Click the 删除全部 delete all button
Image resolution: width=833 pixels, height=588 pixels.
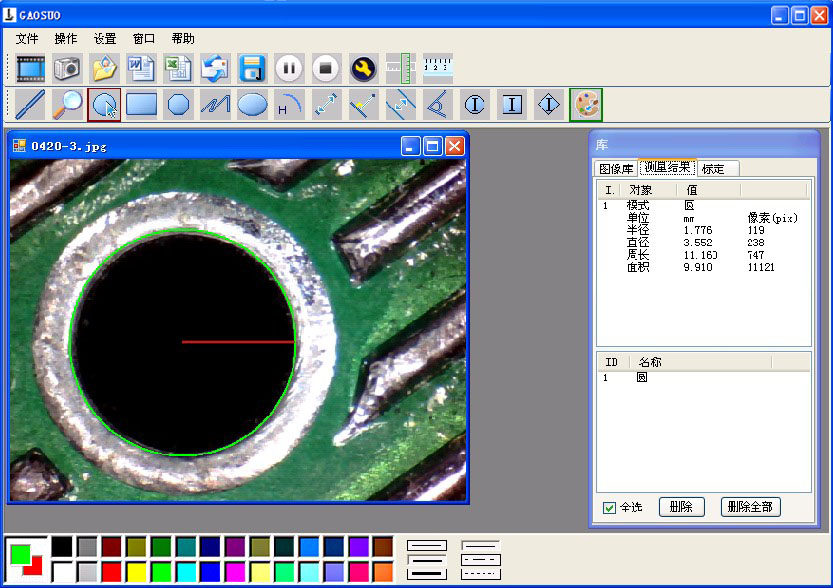750,507
